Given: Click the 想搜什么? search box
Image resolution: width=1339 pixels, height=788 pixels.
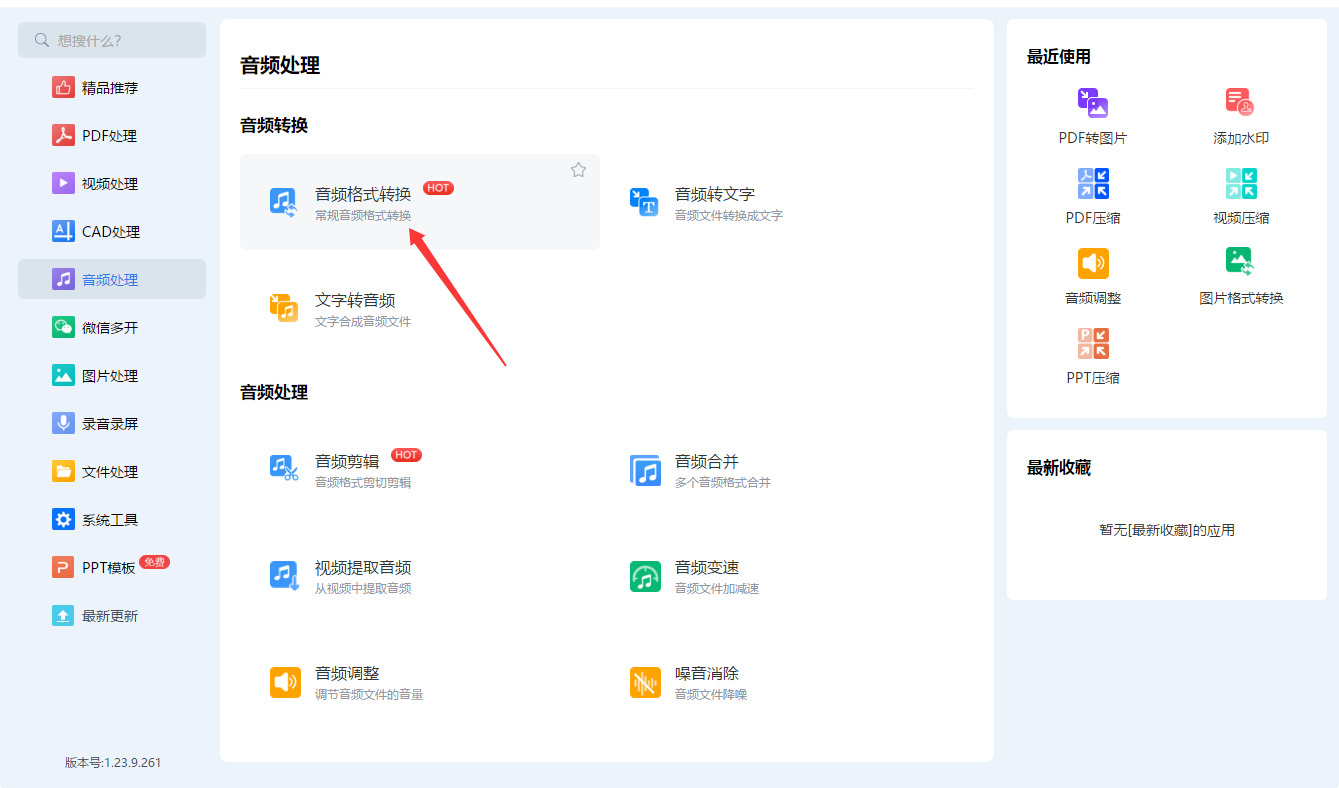Looking at the screenshot, I should 112,40.
